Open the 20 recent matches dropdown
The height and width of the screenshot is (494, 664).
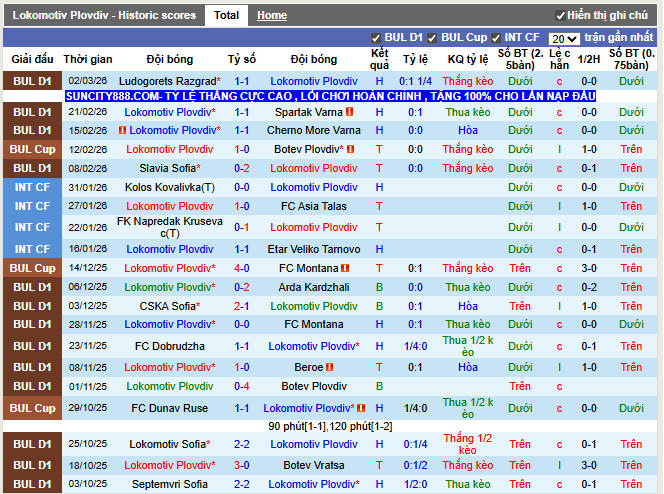click(x=564, y=39)
